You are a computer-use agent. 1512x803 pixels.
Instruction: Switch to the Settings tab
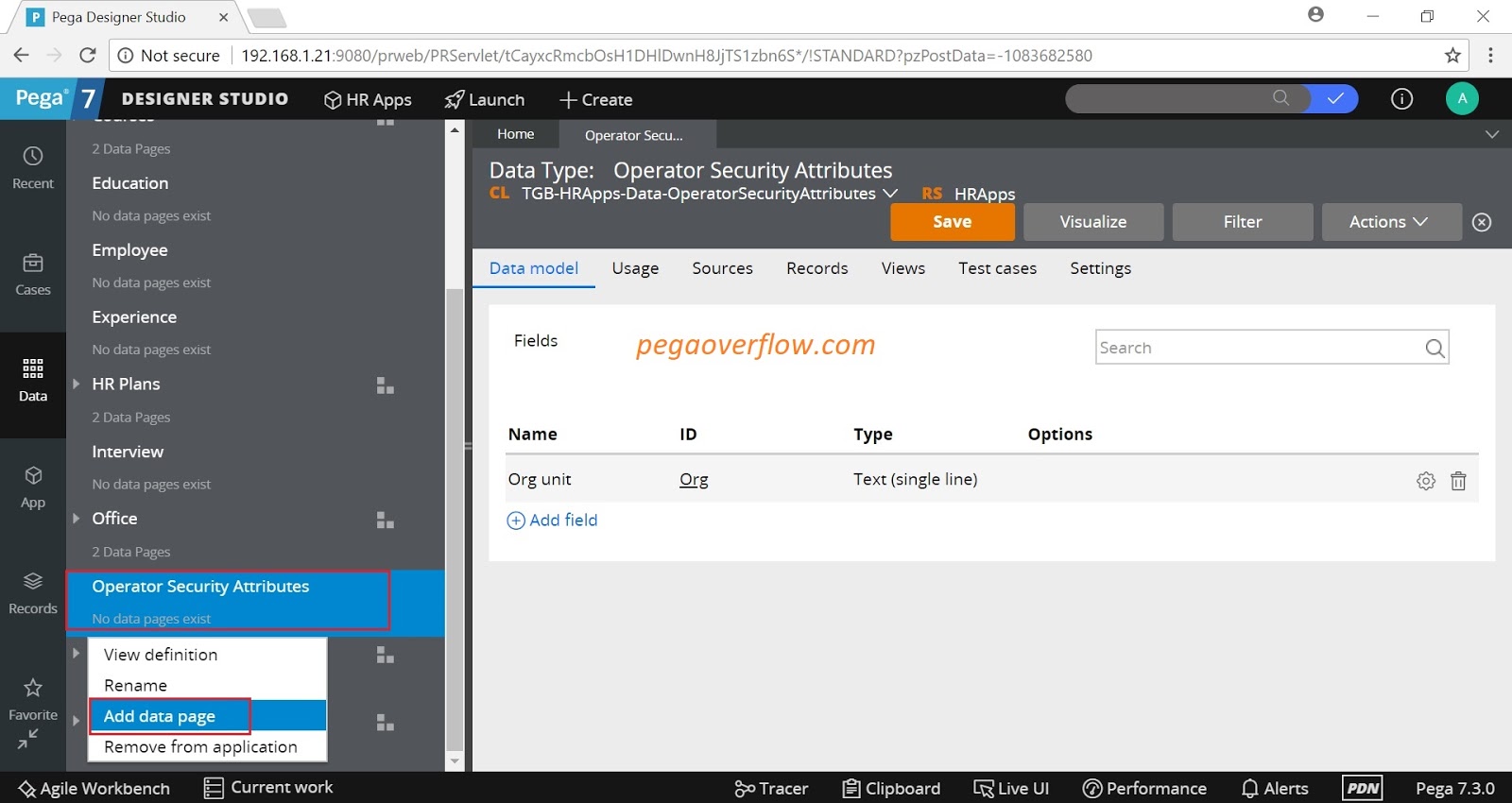1100,268
